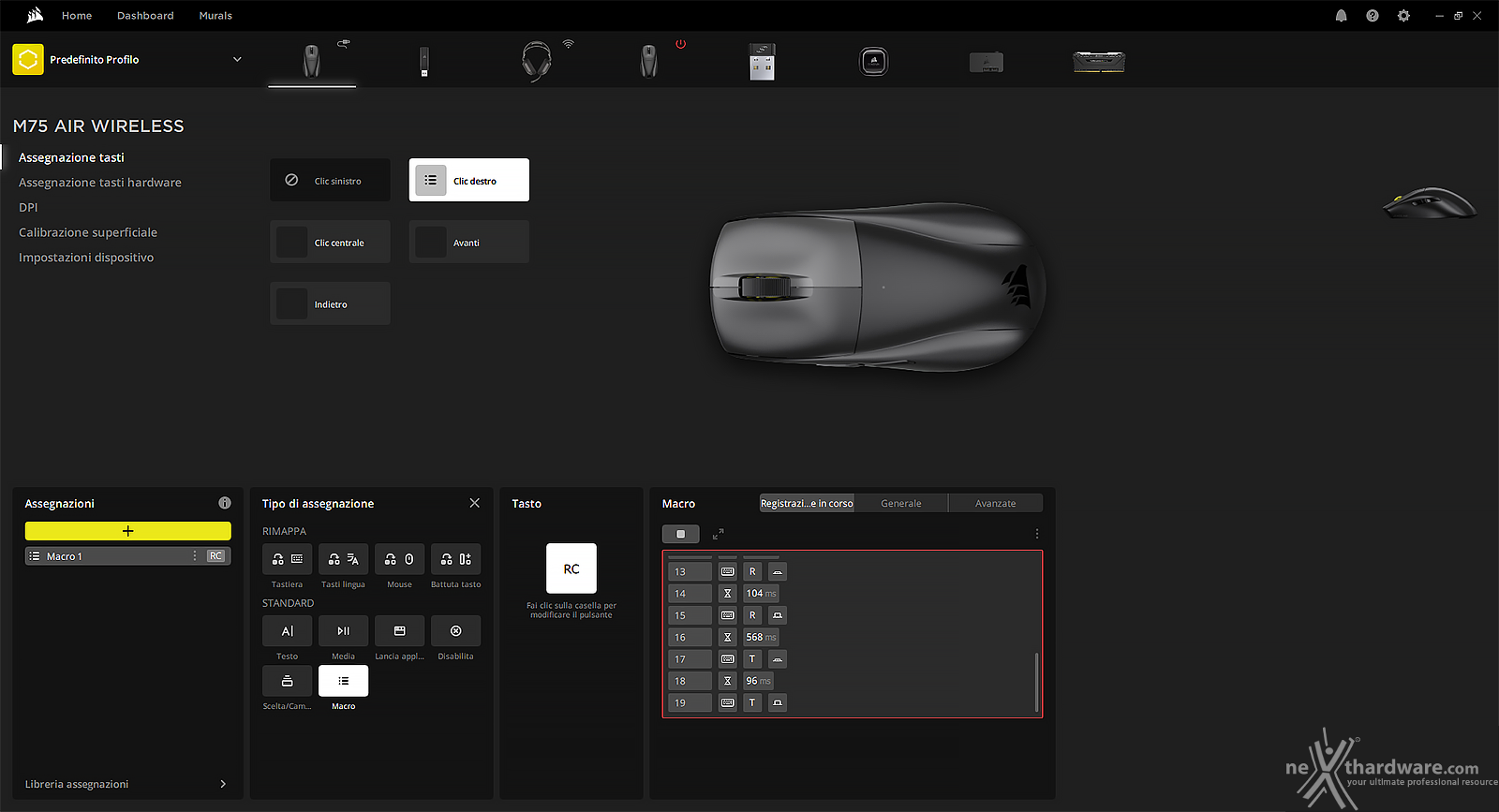Open the notifications bell

tap(1341, 16)
